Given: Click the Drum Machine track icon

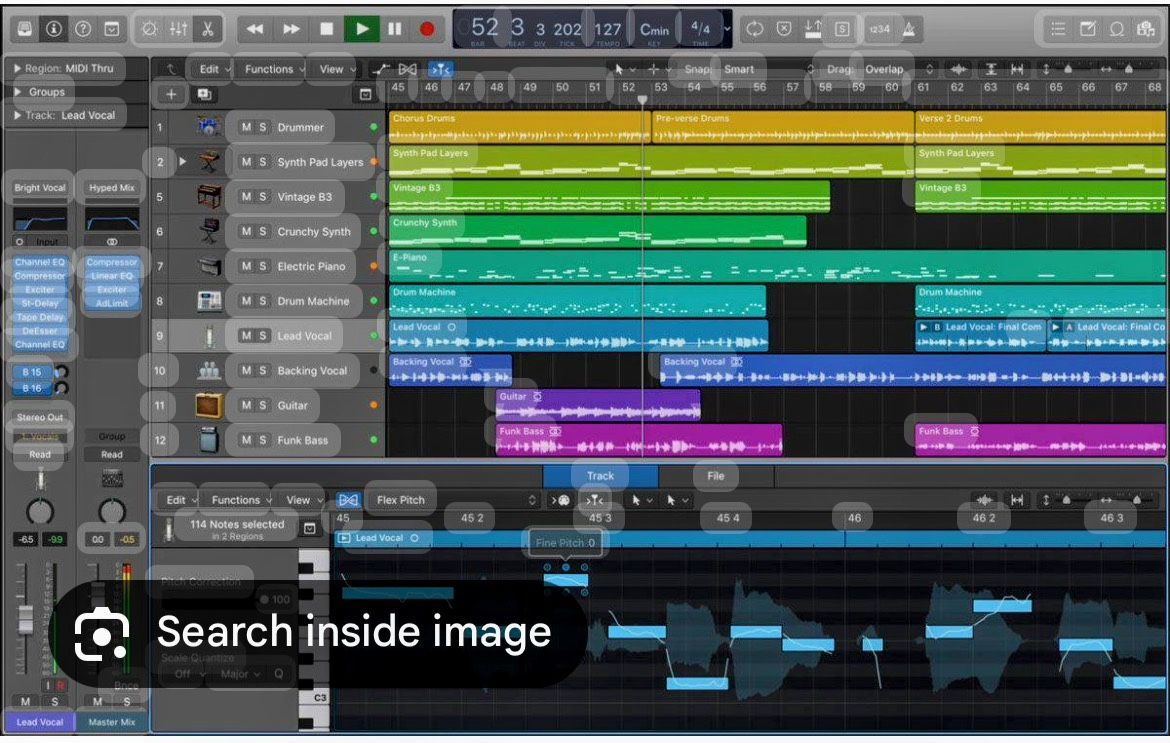Looking at the screenshot, I should pos(209,301).
